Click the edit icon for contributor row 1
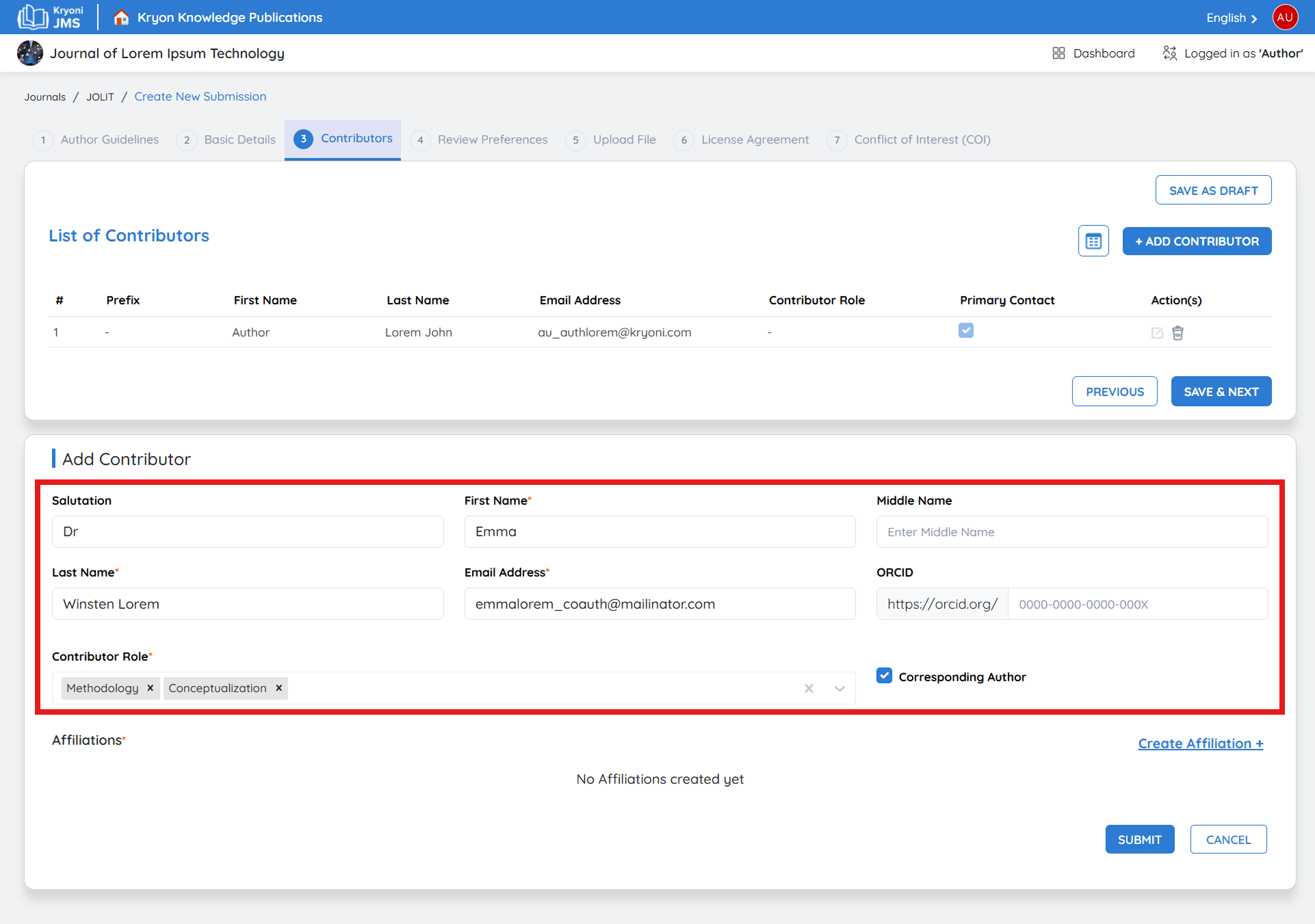 [x=1157, y=333]
